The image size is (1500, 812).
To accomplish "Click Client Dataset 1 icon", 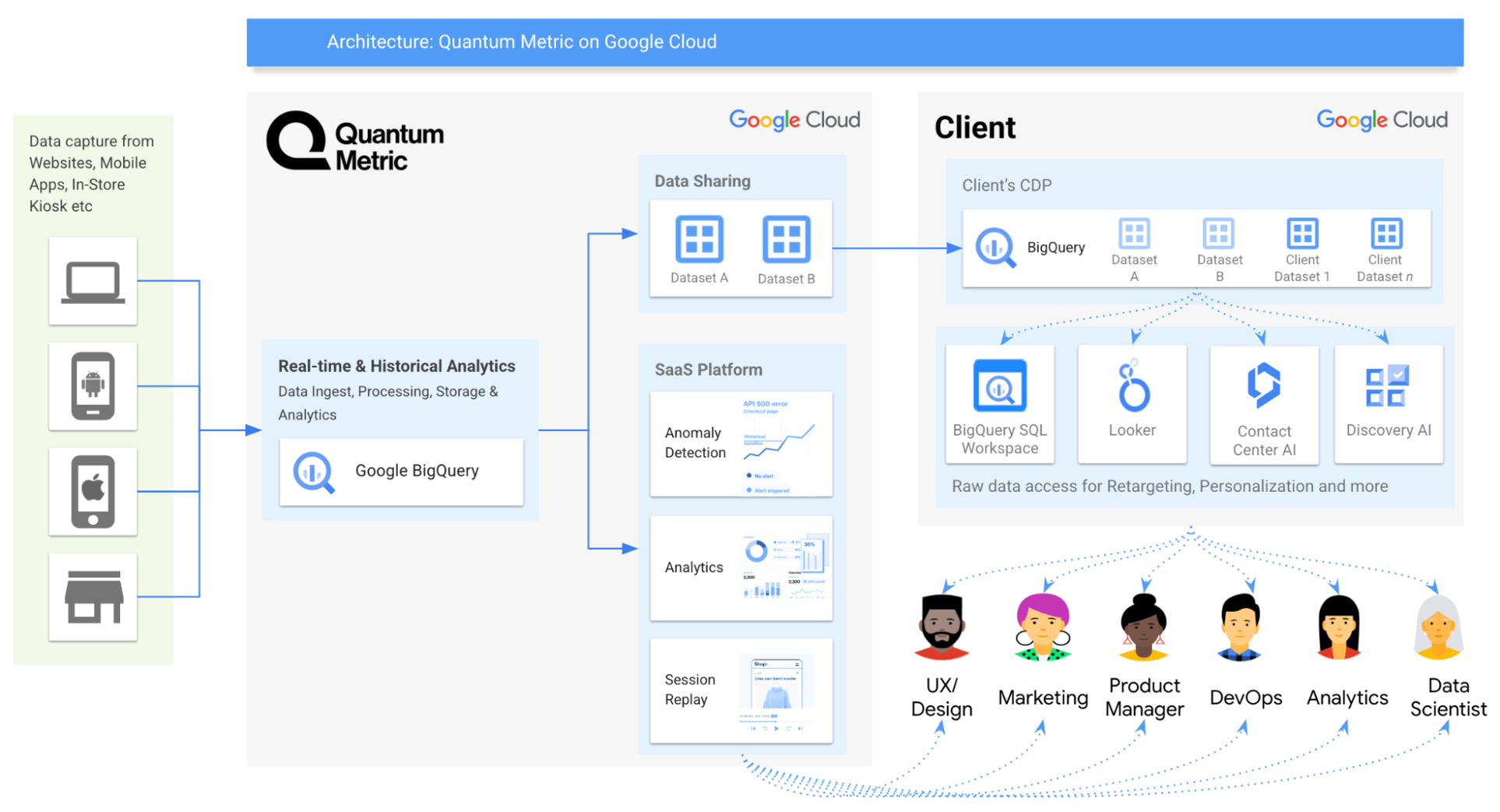I will (x=1301, y=234).
